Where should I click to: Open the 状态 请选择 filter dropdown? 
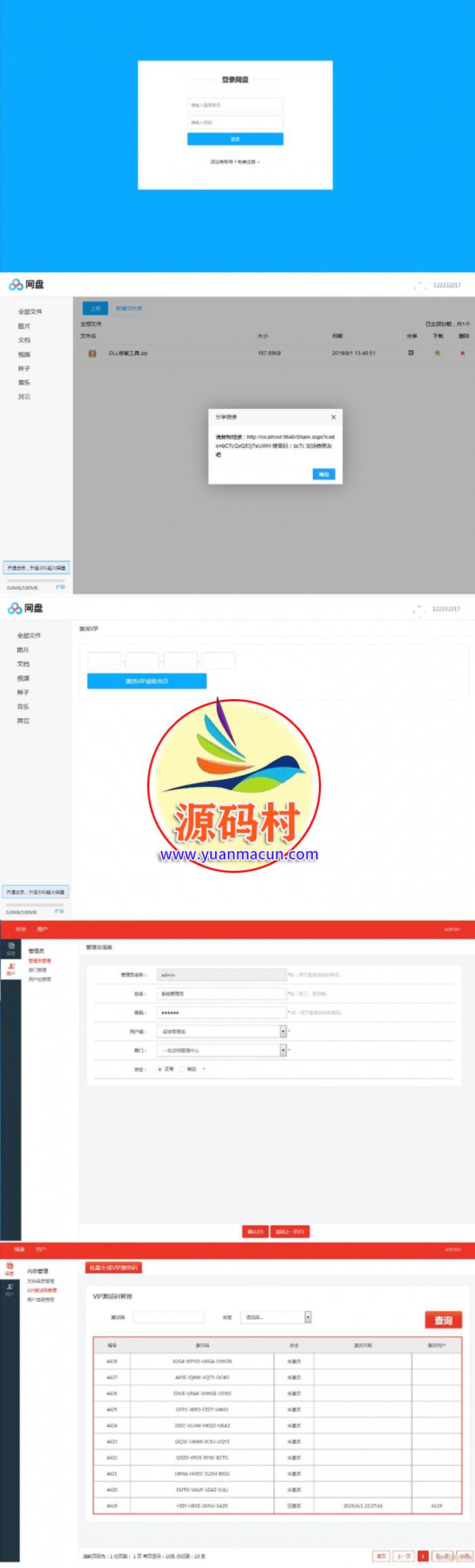[x=307, y=1317]
